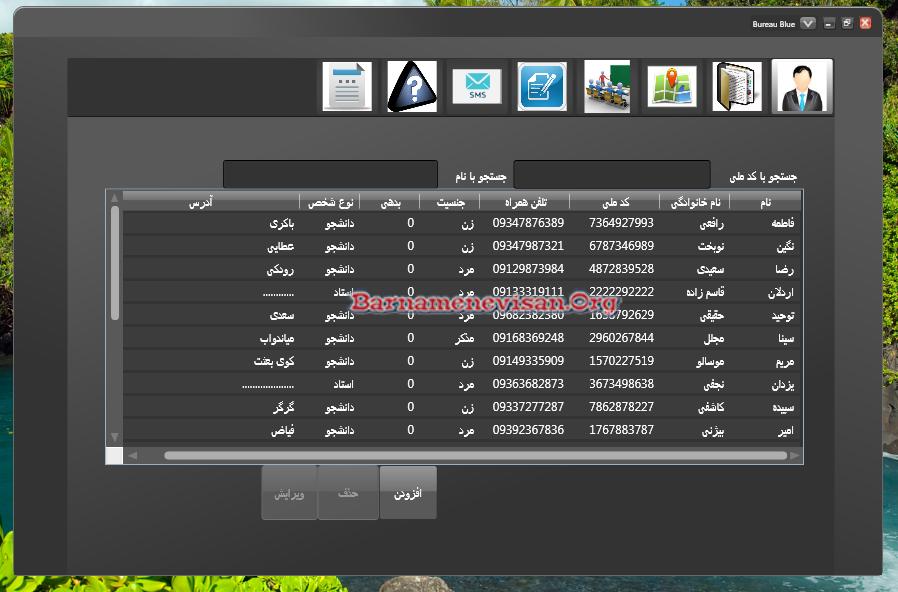Select phone number 09129873984
This screenshot has height=592, width=898.
528,269
